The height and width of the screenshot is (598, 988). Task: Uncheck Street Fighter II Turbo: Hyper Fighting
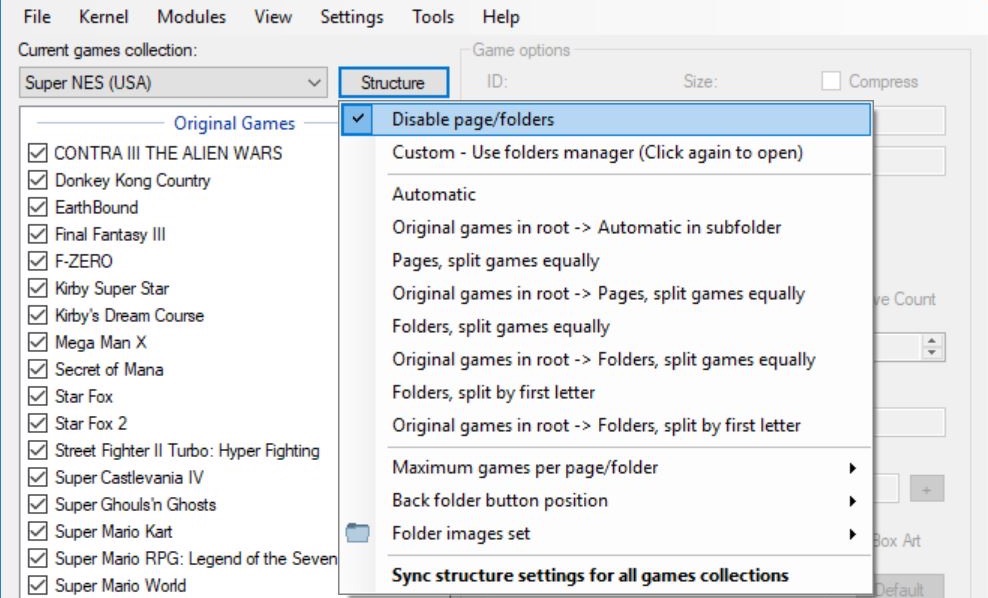(x=38, y=451)
